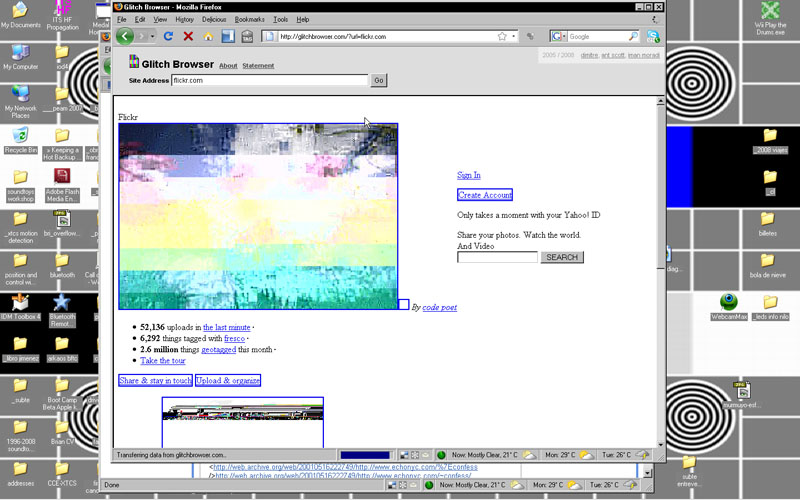Screen dimensions: 800x500
Task: Open the About link in Glitch Browser header
Action: [228, 66]
